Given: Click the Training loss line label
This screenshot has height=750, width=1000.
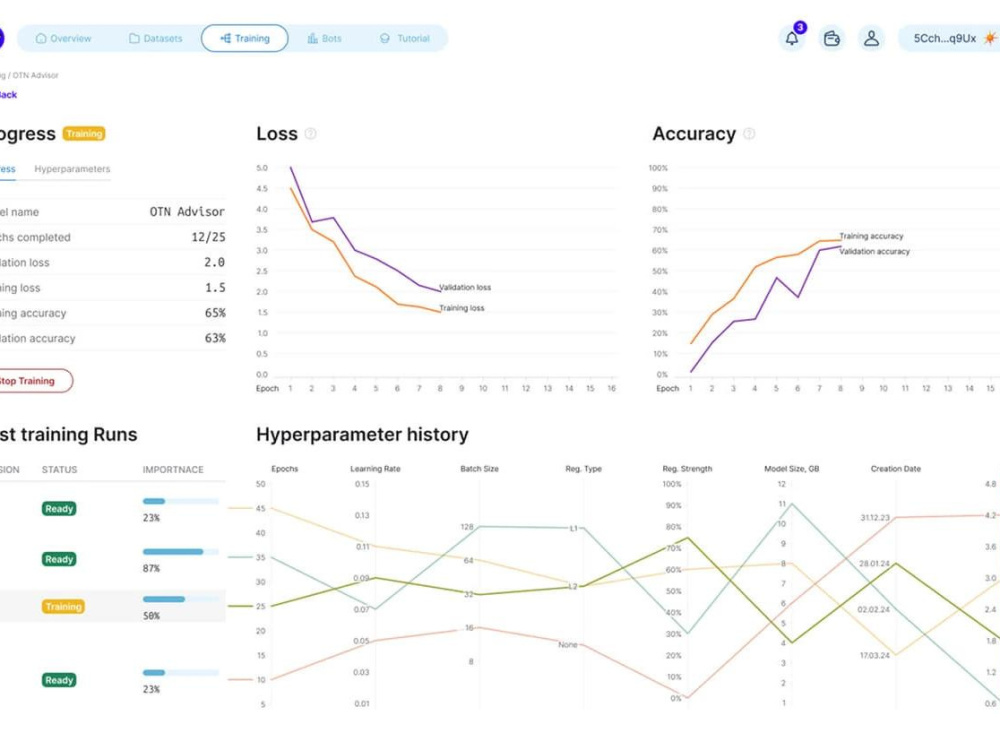Looking at the screenshot, I should tap(462, 308).
